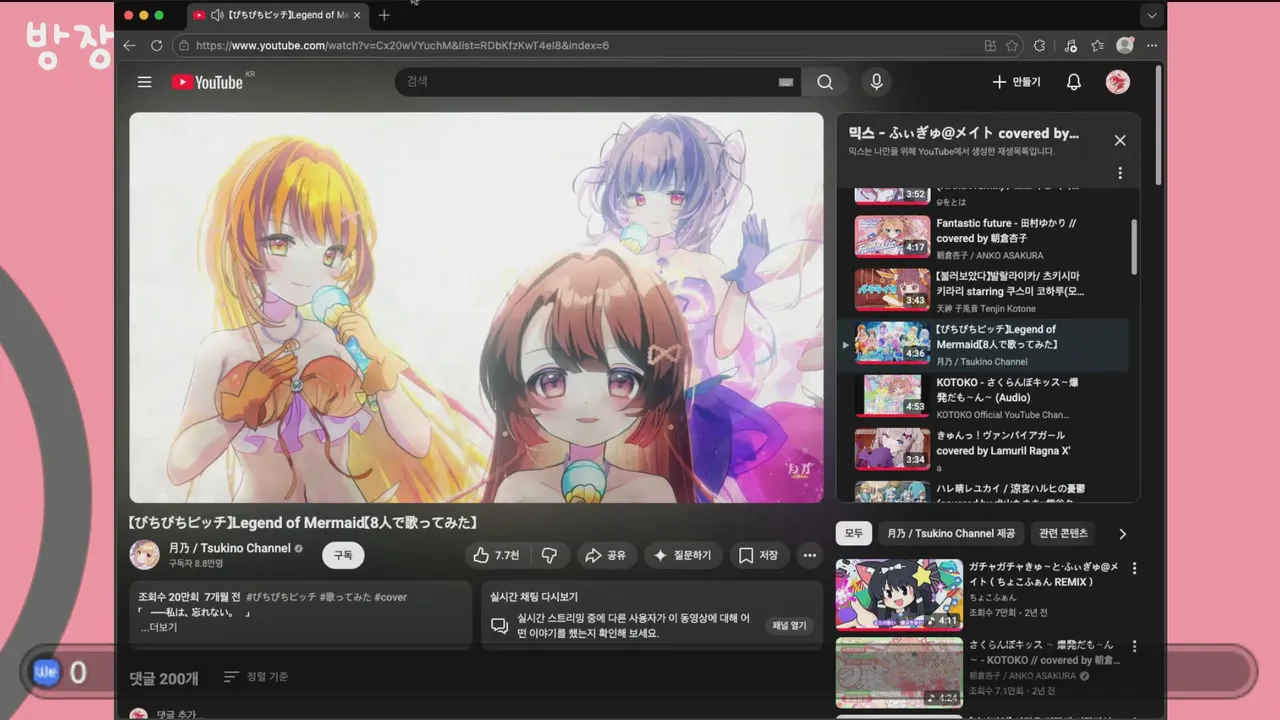Screen dimensions: 1280x720
Task: Click the 만들기 create button
Action: [1016, 82]
